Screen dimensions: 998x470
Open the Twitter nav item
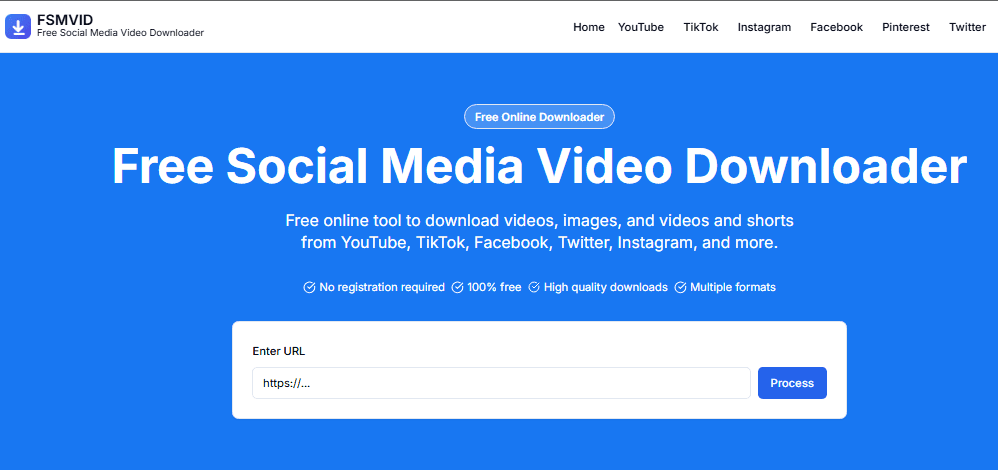click(967, 27)
